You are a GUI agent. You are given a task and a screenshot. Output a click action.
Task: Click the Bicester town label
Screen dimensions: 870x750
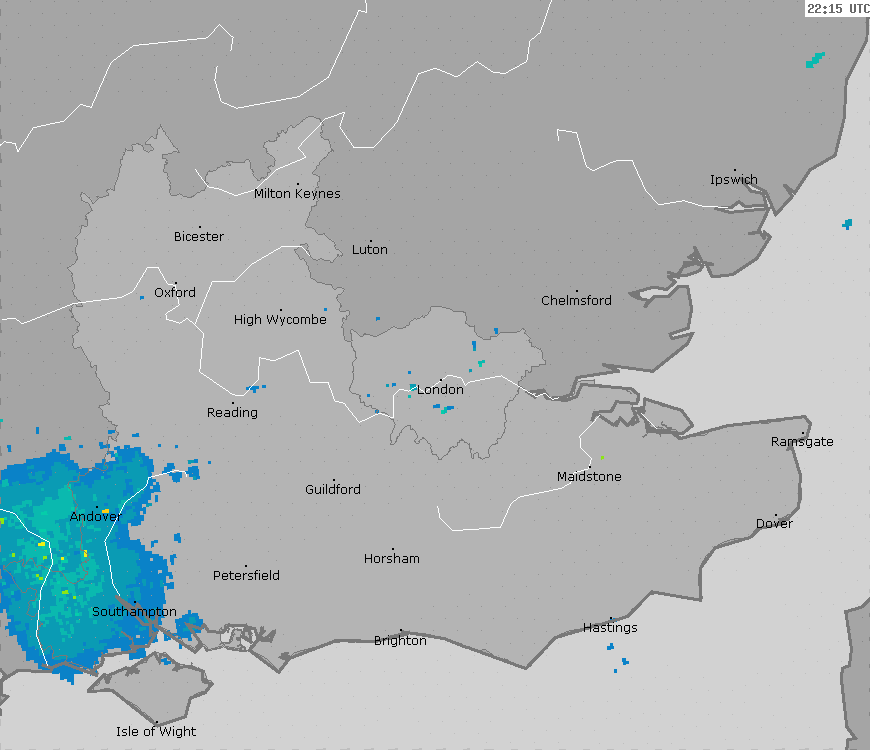(199, 237)
